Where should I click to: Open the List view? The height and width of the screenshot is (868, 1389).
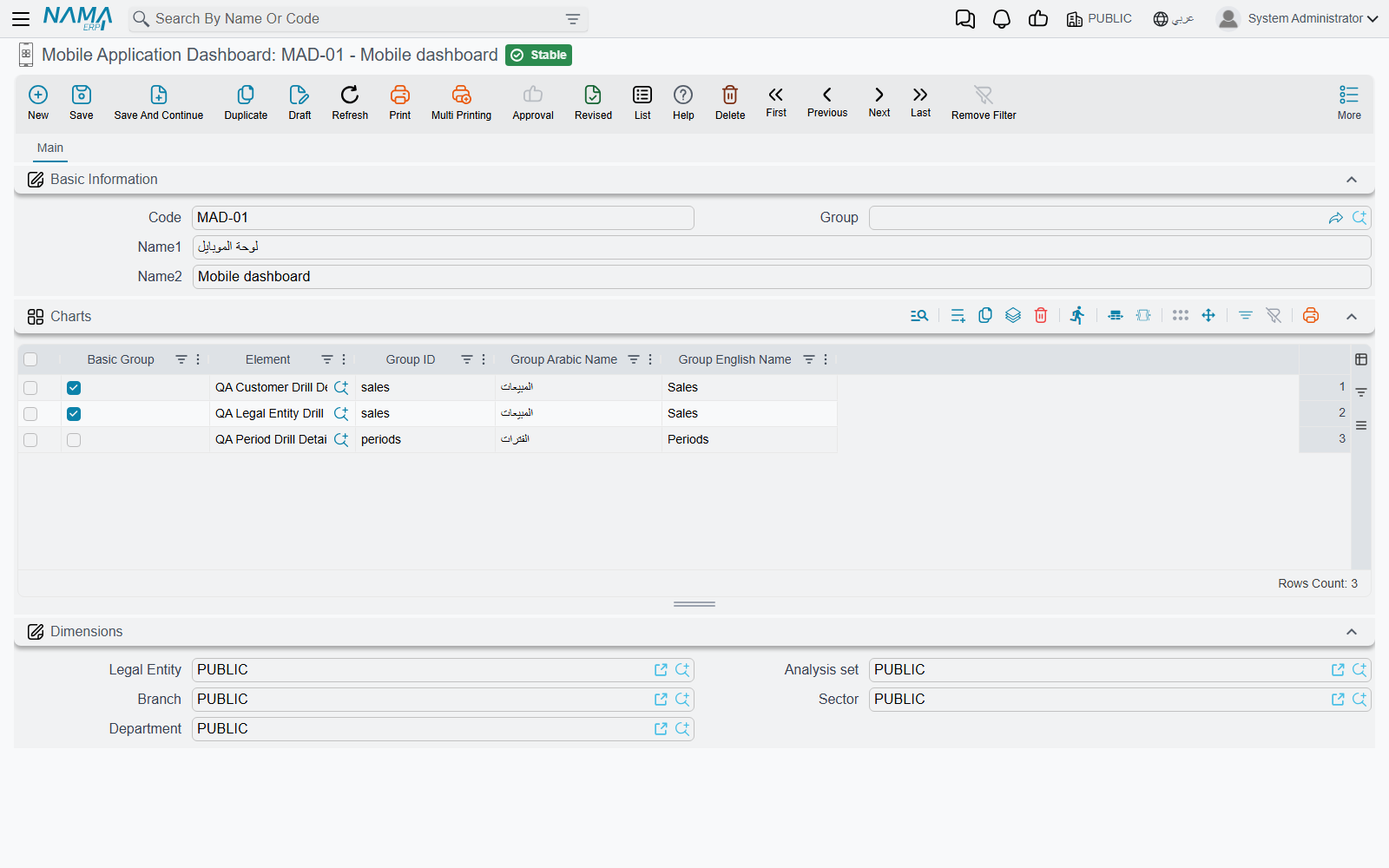642,102
